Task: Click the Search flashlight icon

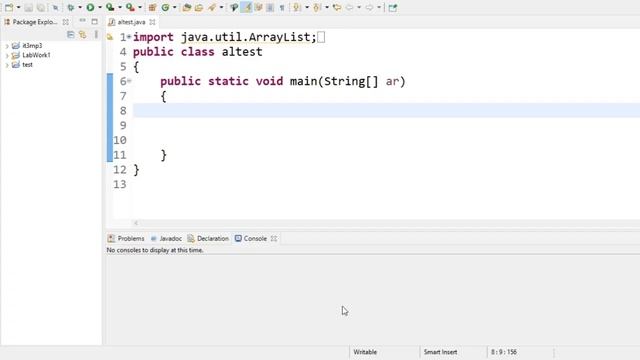Action: tap(212, 7)
